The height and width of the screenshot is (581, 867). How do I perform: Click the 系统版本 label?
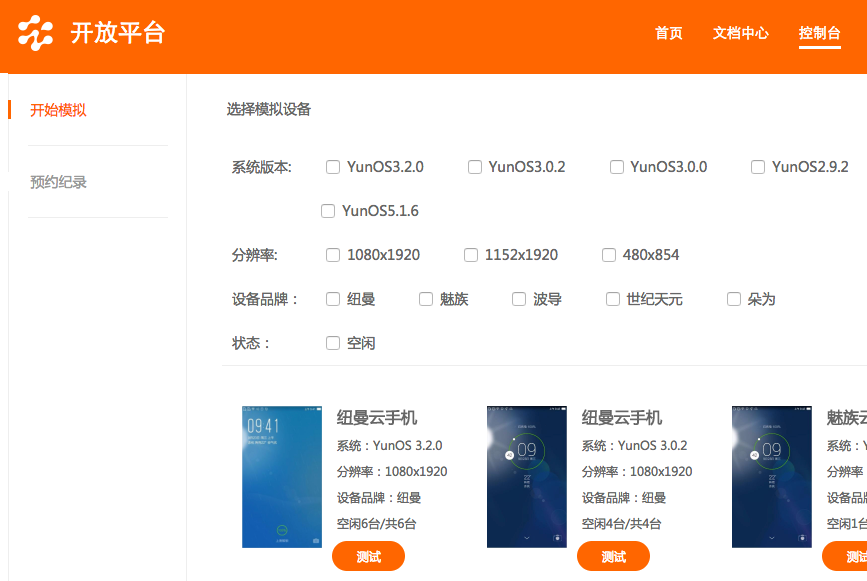(262, 167)
